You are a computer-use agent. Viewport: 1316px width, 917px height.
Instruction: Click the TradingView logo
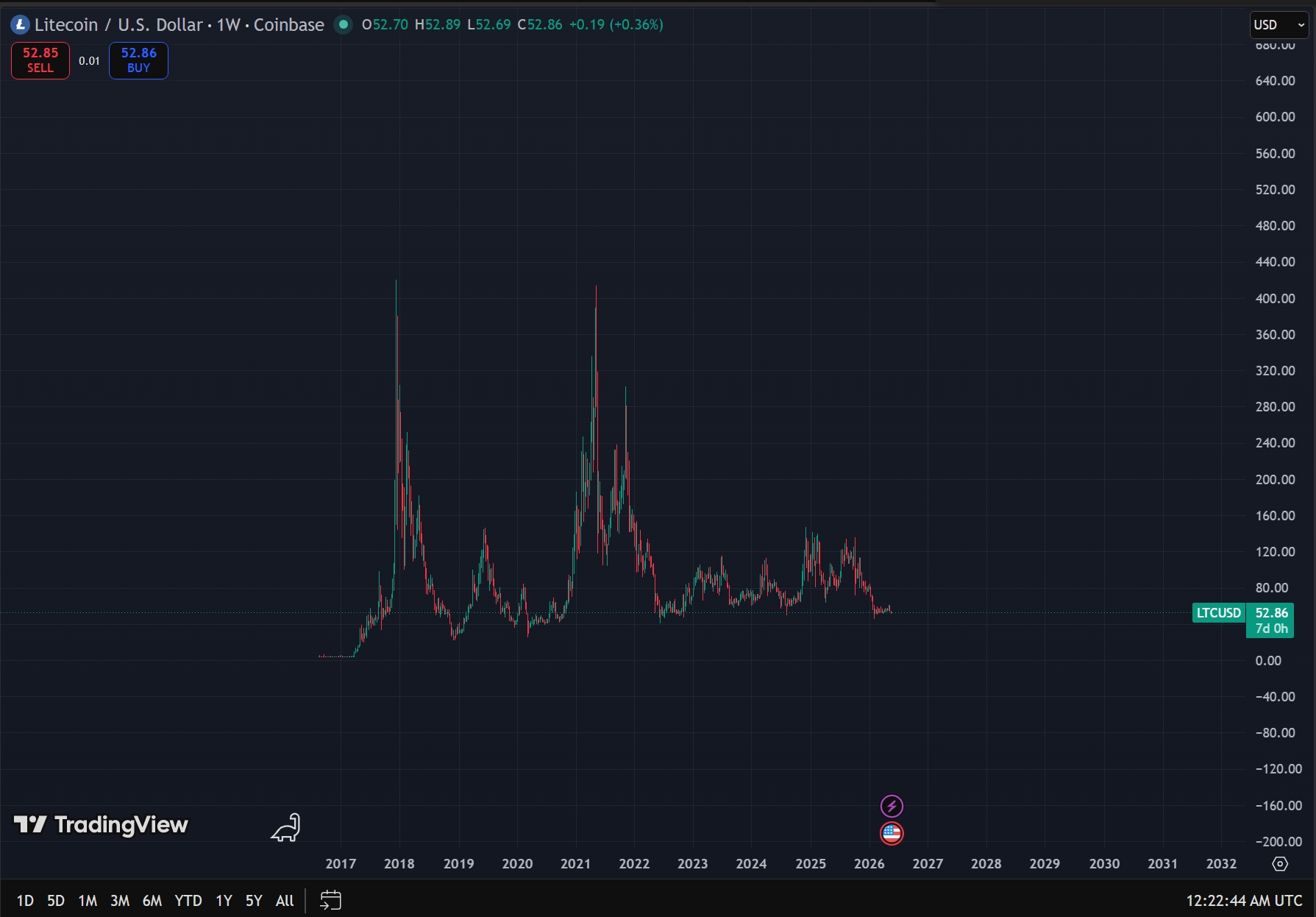[x=101, y=825]
